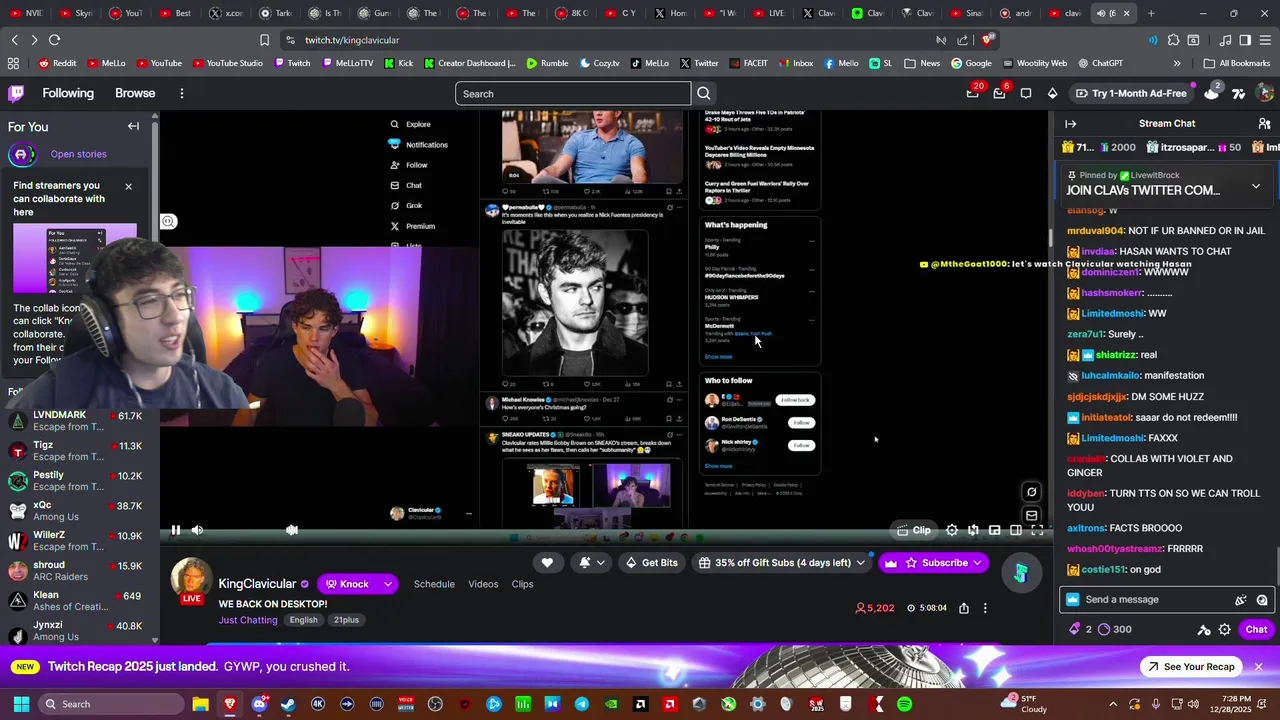The height and width of the screenshot is (720, 1280).
Task: Click Try 1-Month Ad-Free
Action: click(1131, 93)
